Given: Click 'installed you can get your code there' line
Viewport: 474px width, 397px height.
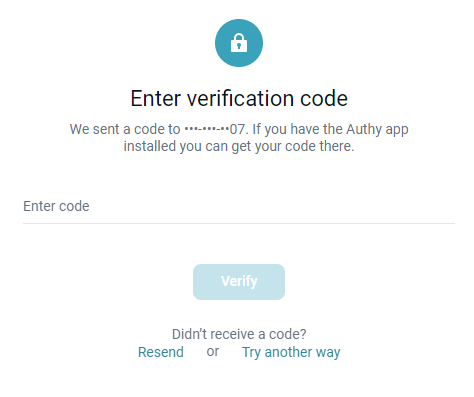Looking at the screenshot, I should coord(239,146).
